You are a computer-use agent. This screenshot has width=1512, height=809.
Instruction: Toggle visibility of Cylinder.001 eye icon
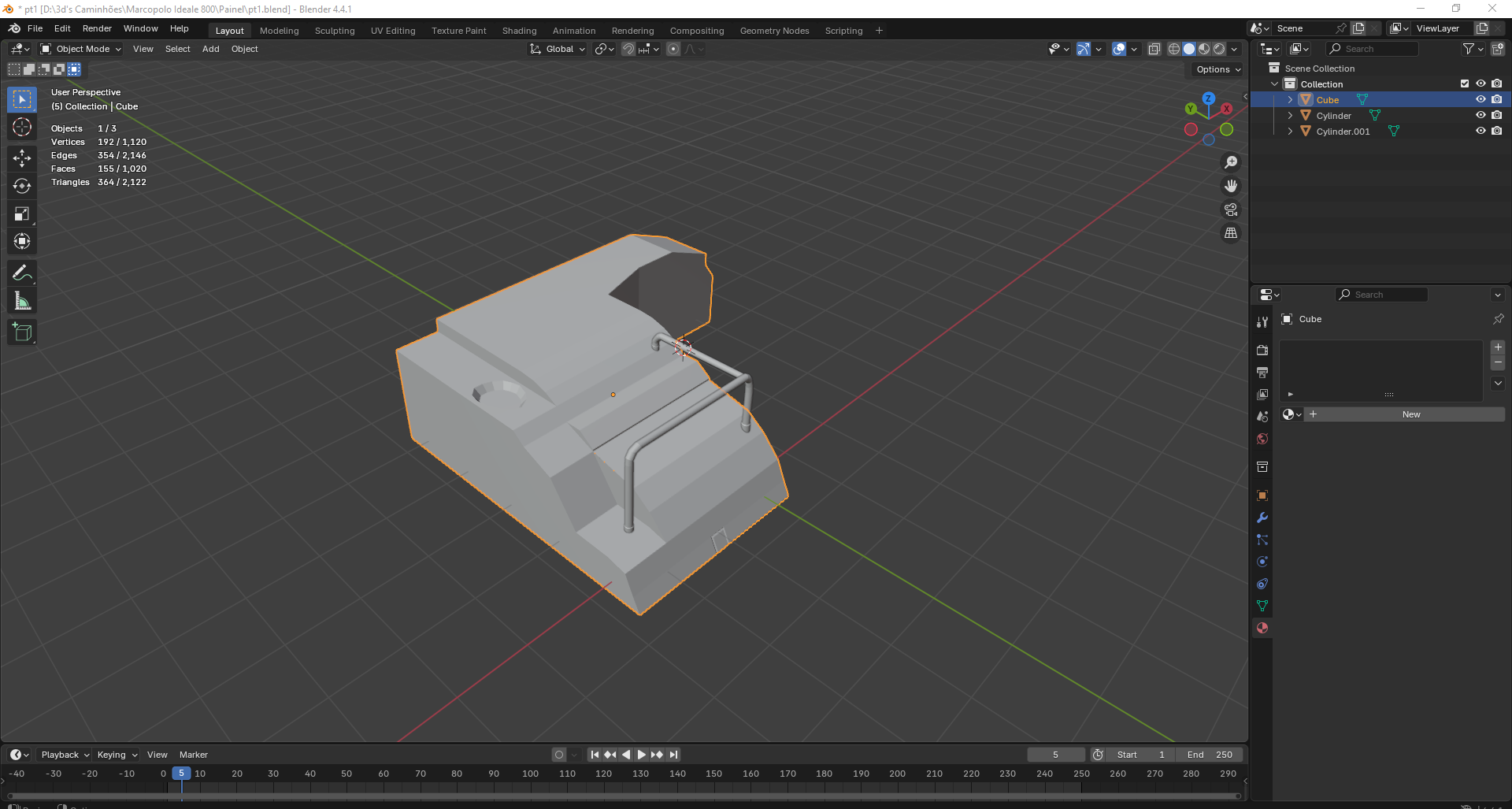(1480, 132)
